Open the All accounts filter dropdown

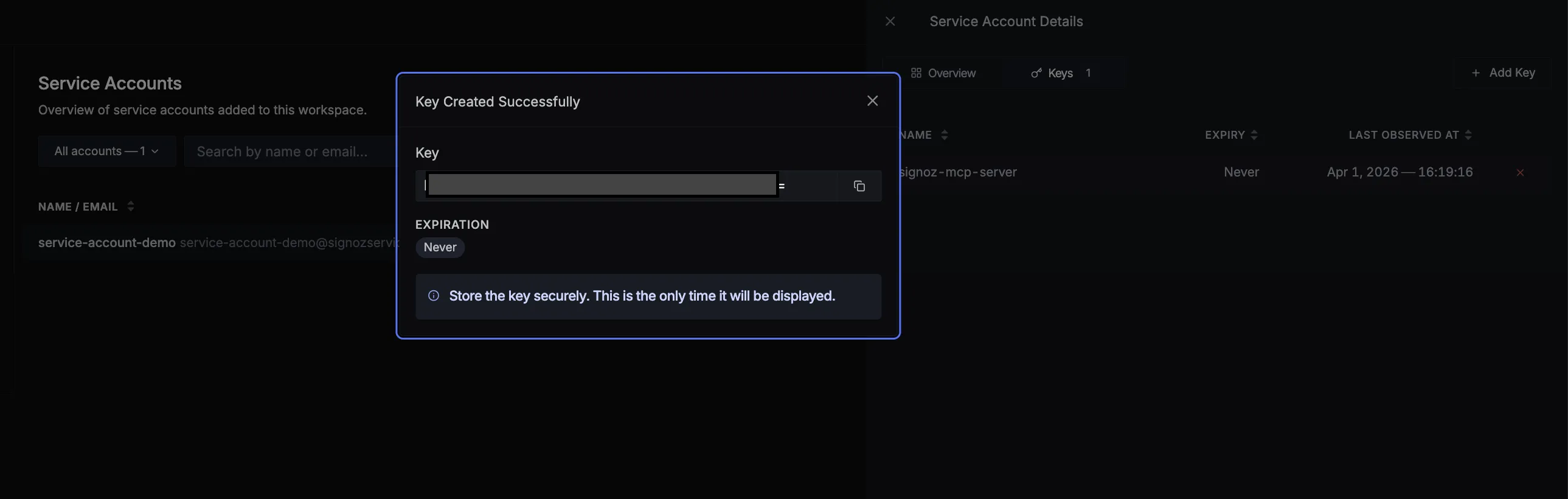click(106, 151)
